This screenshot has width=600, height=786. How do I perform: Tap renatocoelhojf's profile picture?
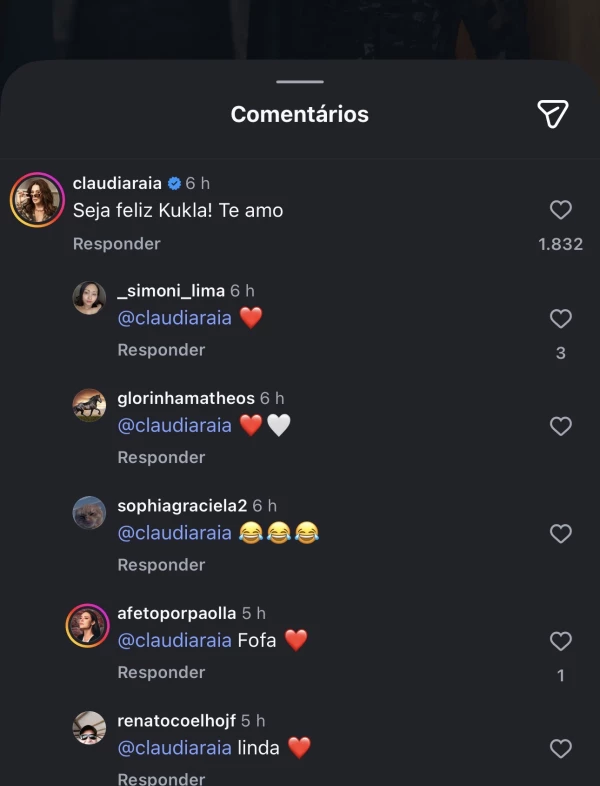[x=89, y=728]
